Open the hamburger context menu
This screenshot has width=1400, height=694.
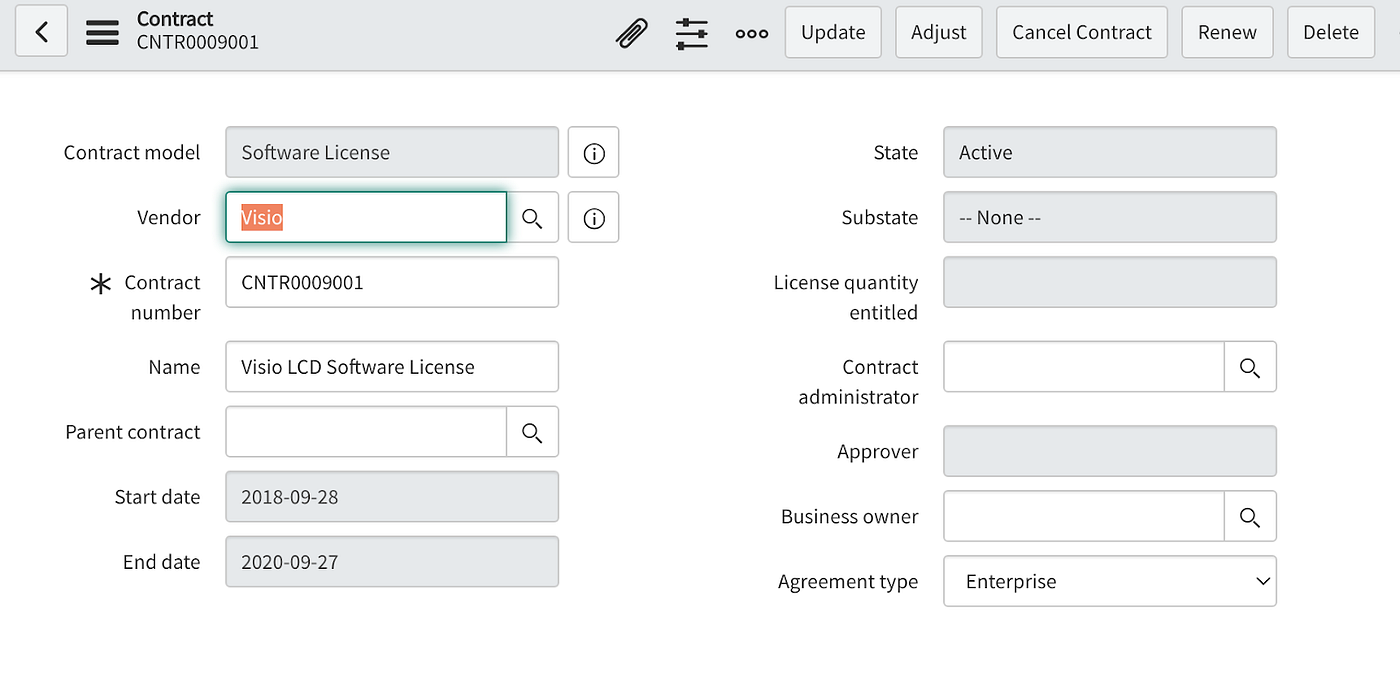tap(102, 32)
